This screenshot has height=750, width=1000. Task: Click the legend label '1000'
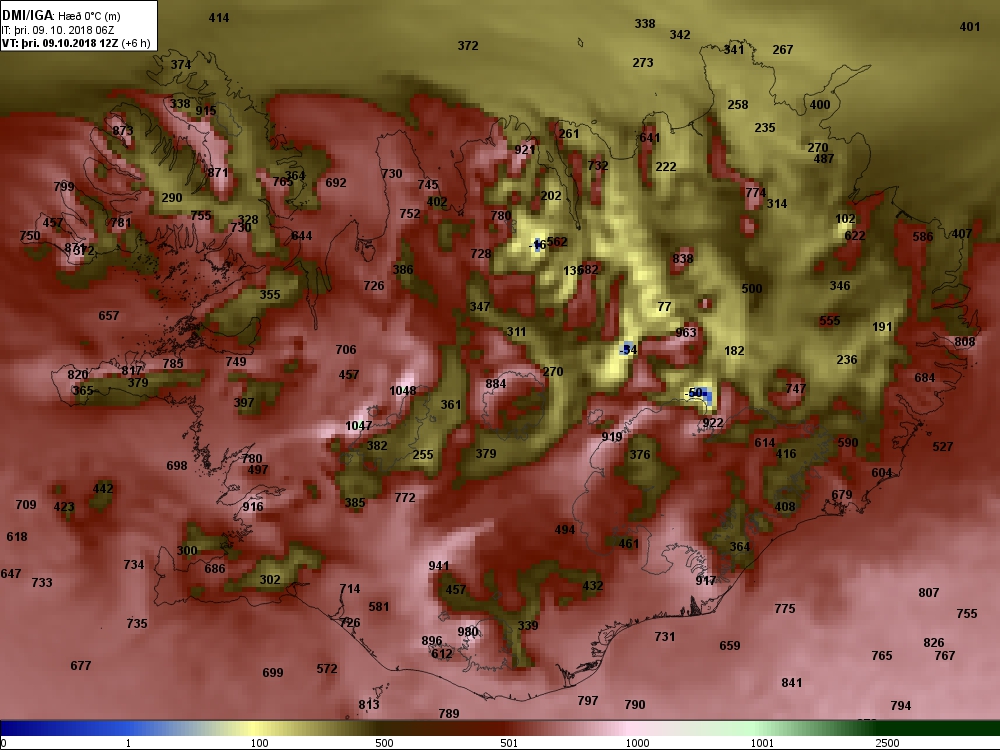(x=637, y=743)
